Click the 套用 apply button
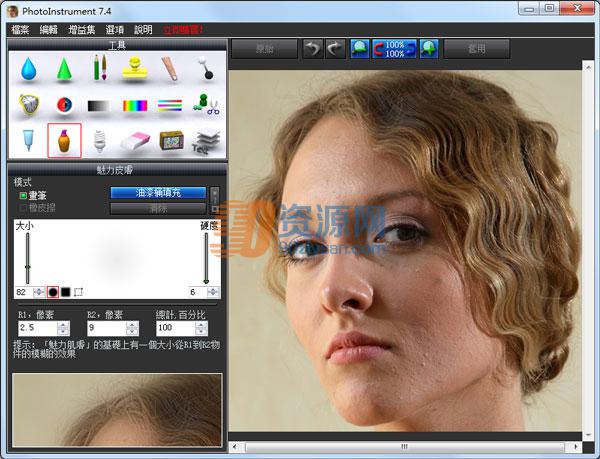The width and height of the screenshot is (600, 459). tap(476, 49)
